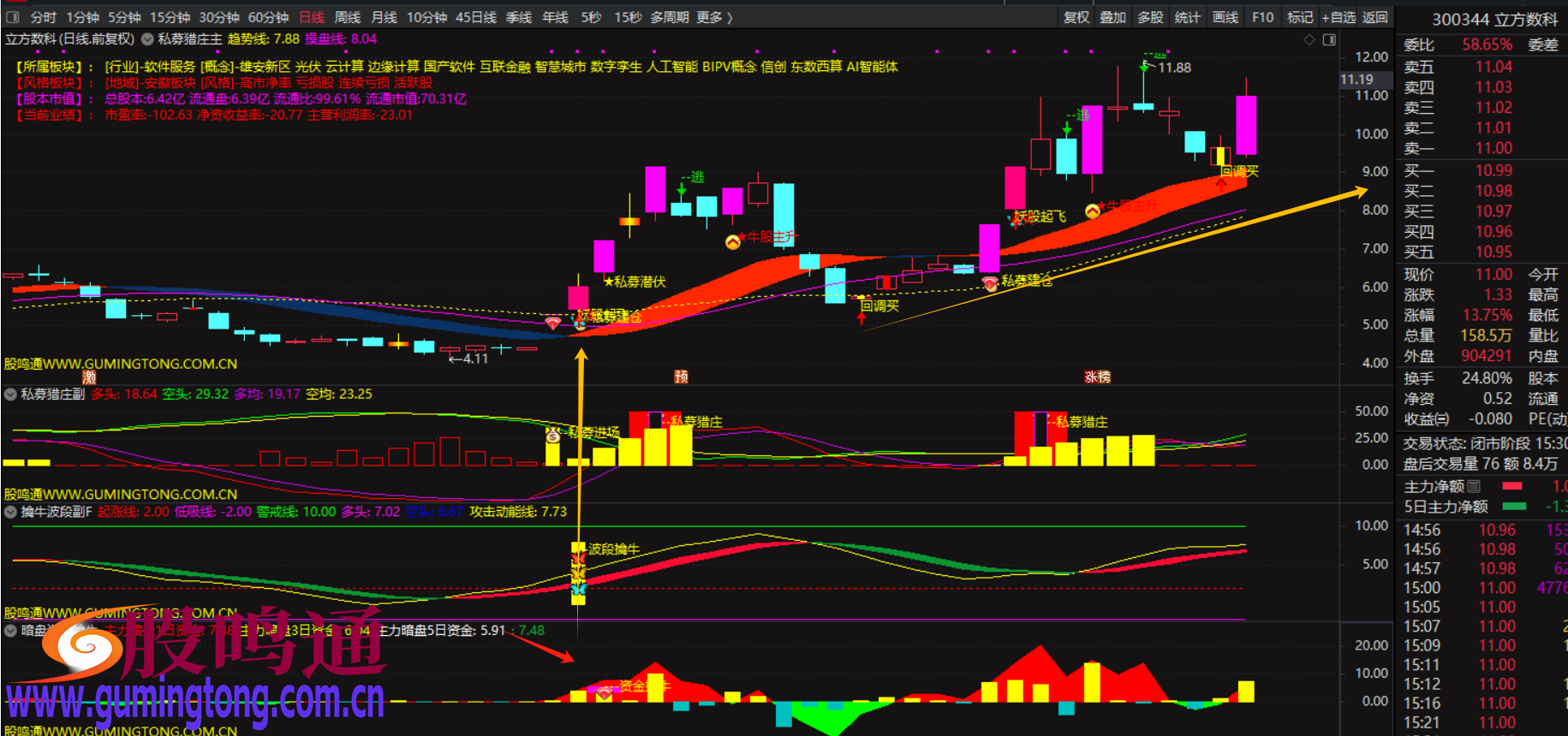1568x736 pixels.
Task: Toggle the left sidebar panel icon
Action: [13, 17]
